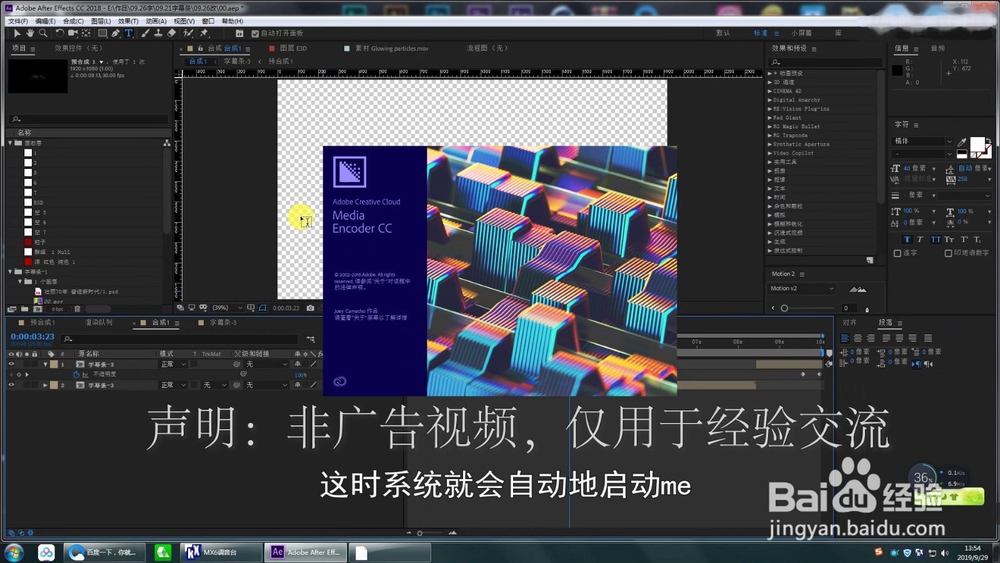Open parent 无 dropdown for layer 1
Image resolution: width=1000 pixels, height=563 pixels.
pyautogui.click(x=267, y=364)
